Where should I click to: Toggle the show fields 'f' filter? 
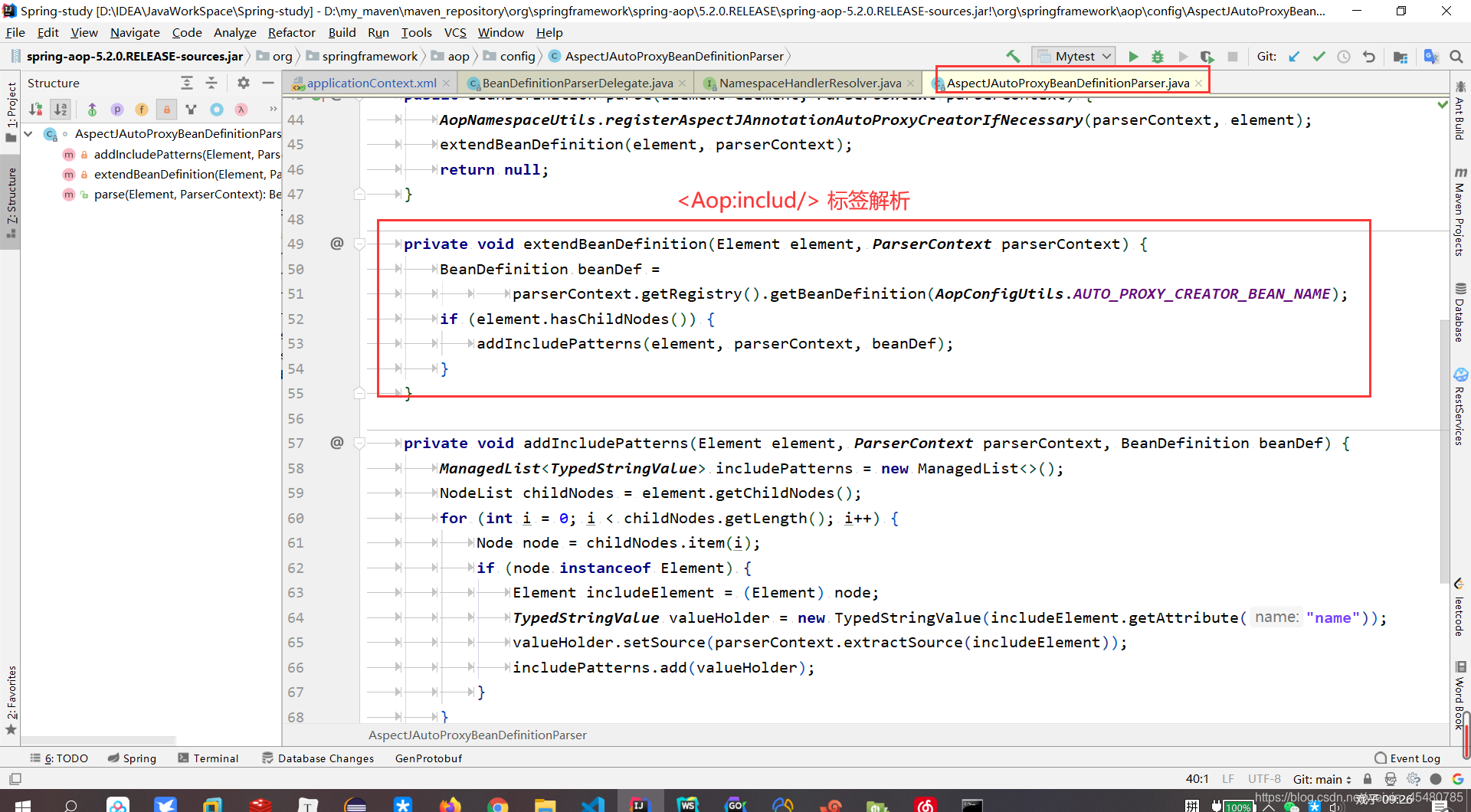point(142,110)
